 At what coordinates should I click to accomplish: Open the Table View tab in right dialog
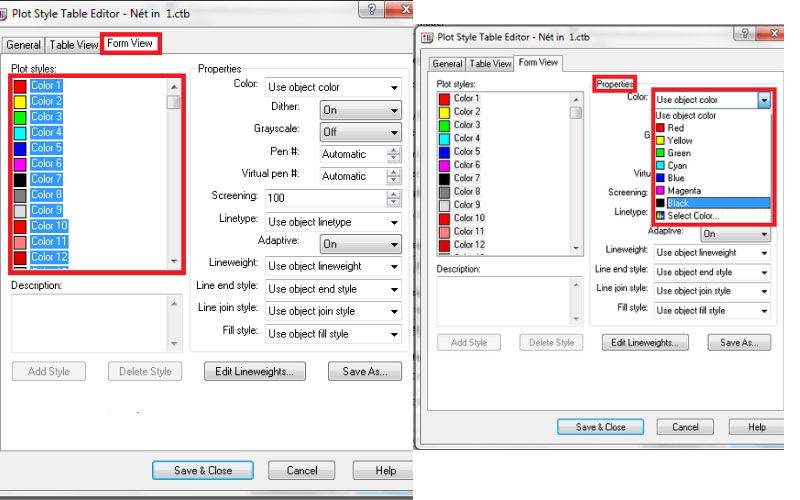click(x=490, y=63)
